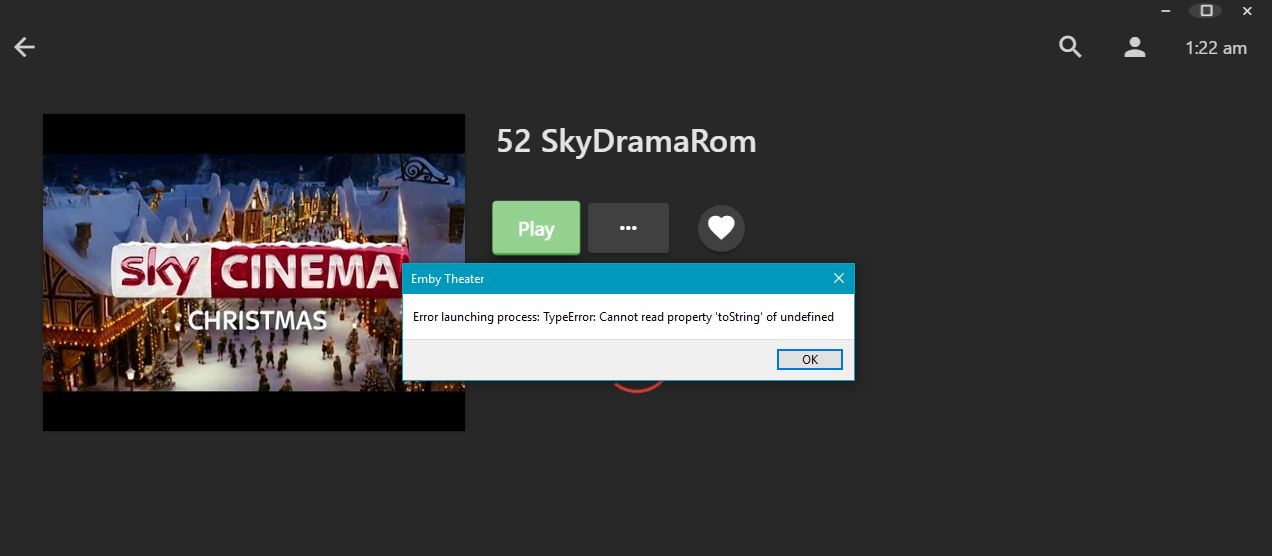The height and width of the screenshot is (556, 1272).
Task: Maximize the application window
Action: tap(1206, 11)
